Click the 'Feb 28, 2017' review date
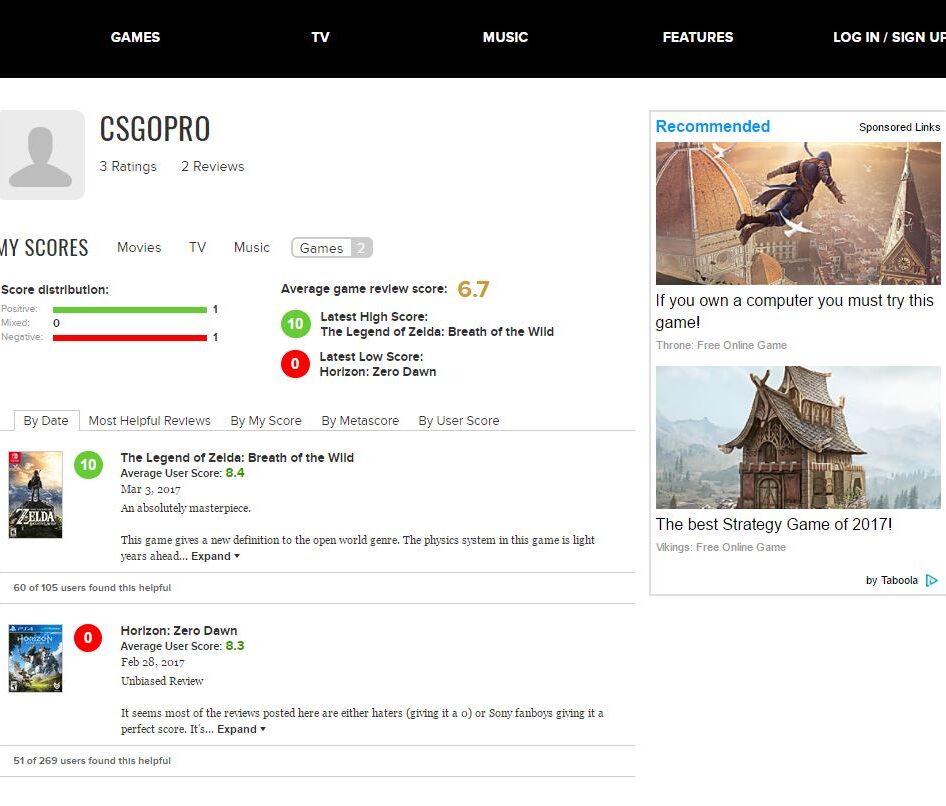The image size is (946, 806). [153, 662]
